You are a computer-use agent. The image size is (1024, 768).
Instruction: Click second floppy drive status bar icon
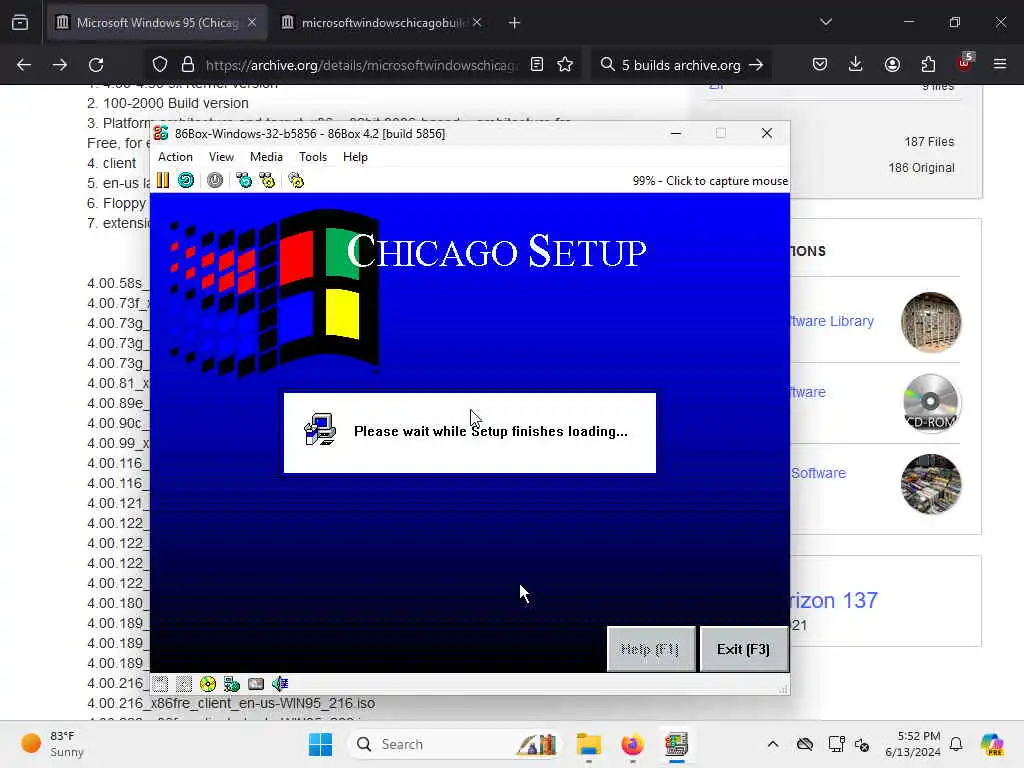pyautogui.click(x=184, y=684)
